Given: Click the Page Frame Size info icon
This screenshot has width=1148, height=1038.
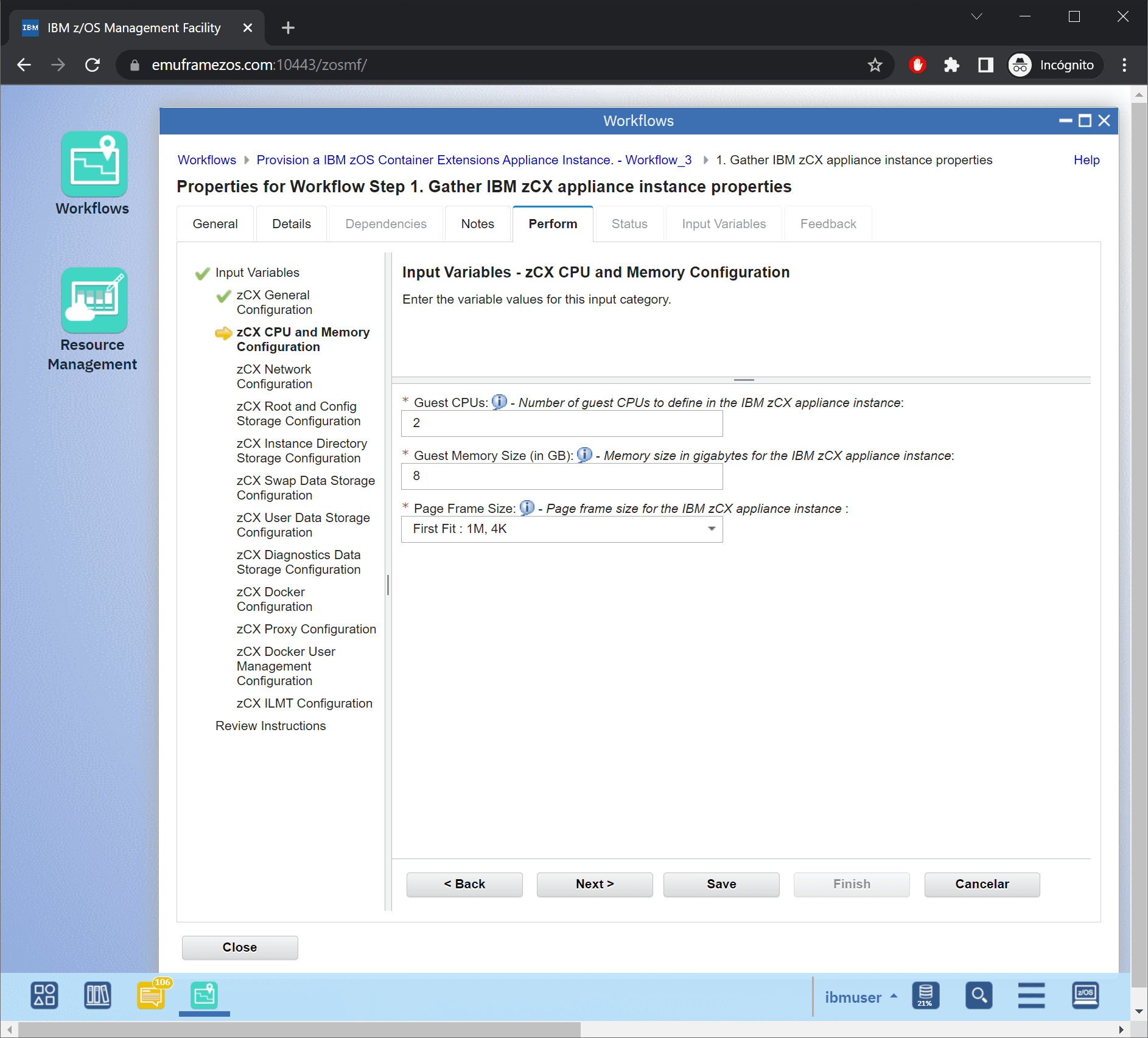Looking at the screenshot, I should 527,508.
